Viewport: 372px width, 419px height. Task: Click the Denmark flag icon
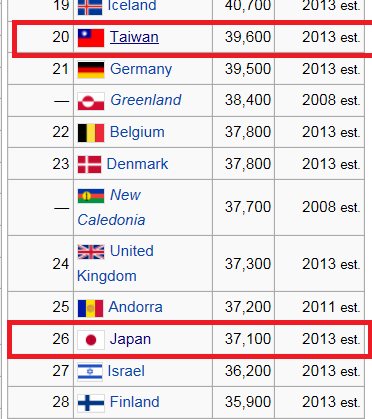coord(89,165)
